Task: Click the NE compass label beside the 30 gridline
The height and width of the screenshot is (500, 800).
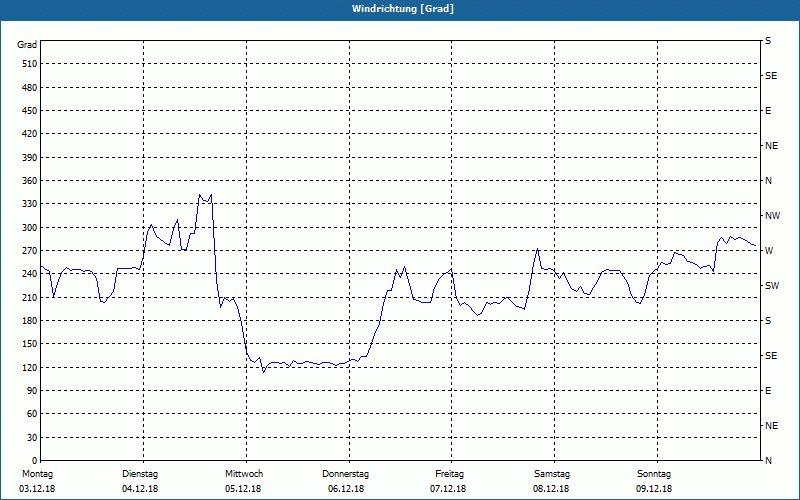Action: click(772, 426)
